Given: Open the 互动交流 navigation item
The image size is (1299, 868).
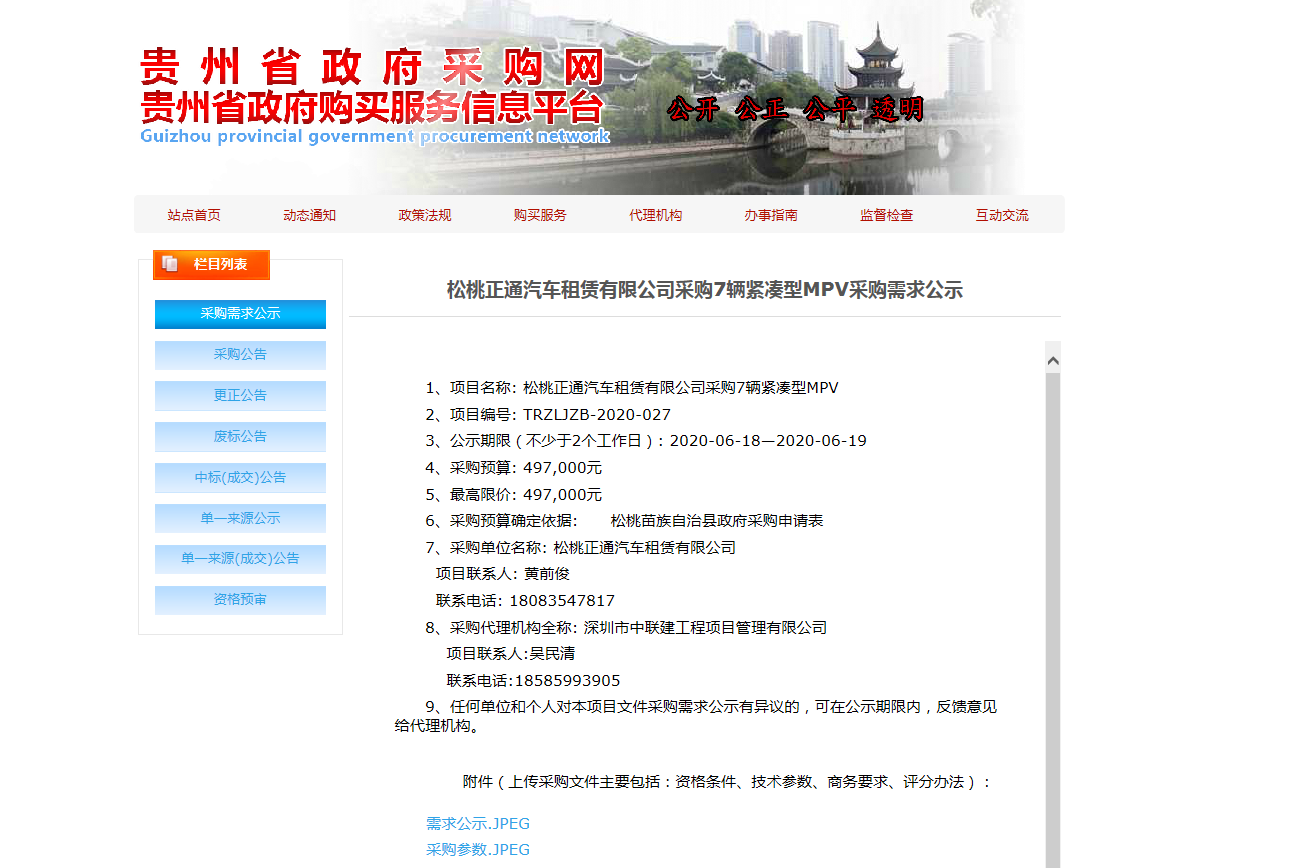Looking at the screenshot, I should tap(1002, 215).
